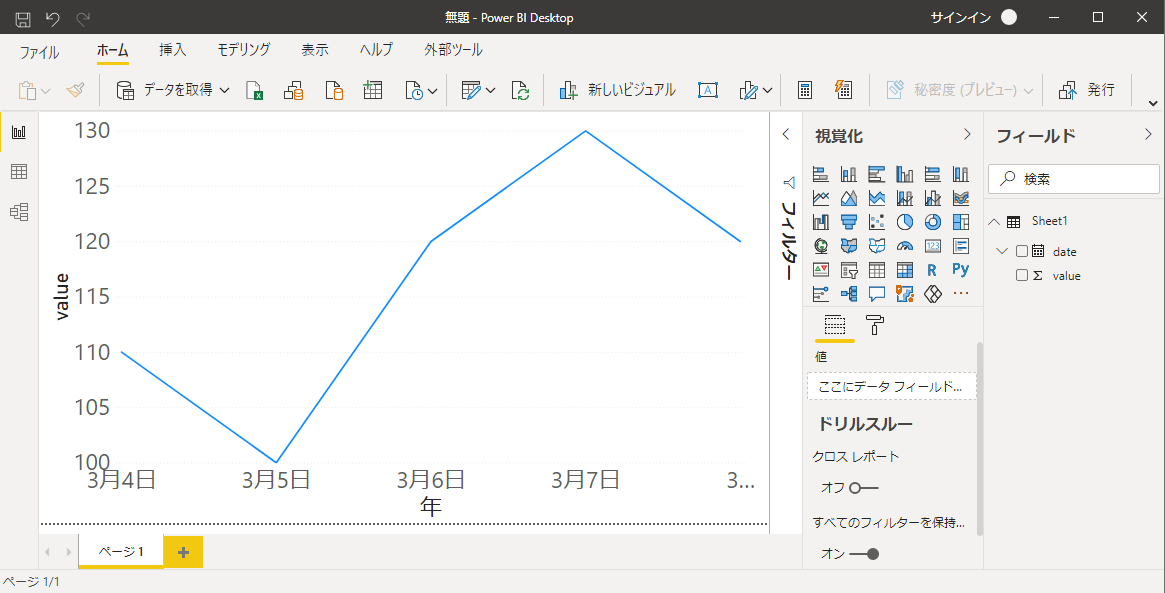Image resolution: width=1165 pixels, height=593 pixels.
Task: Switch to Model view in sidebar
Action: [19, 212]
